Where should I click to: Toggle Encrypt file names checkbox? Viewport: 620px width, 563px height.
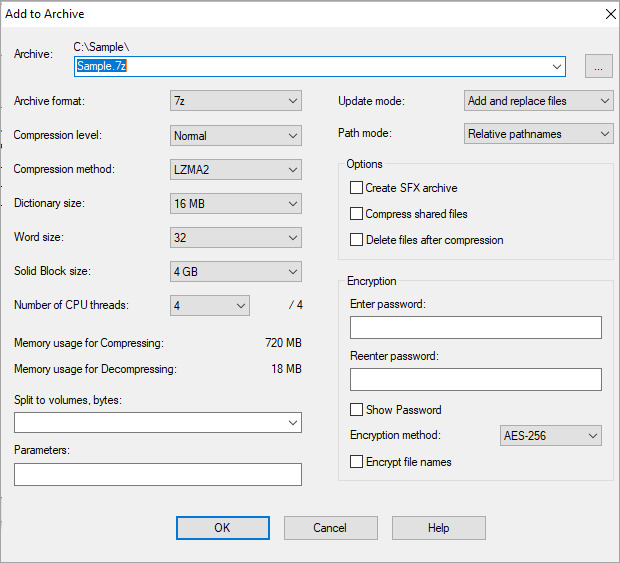(356, 462)
